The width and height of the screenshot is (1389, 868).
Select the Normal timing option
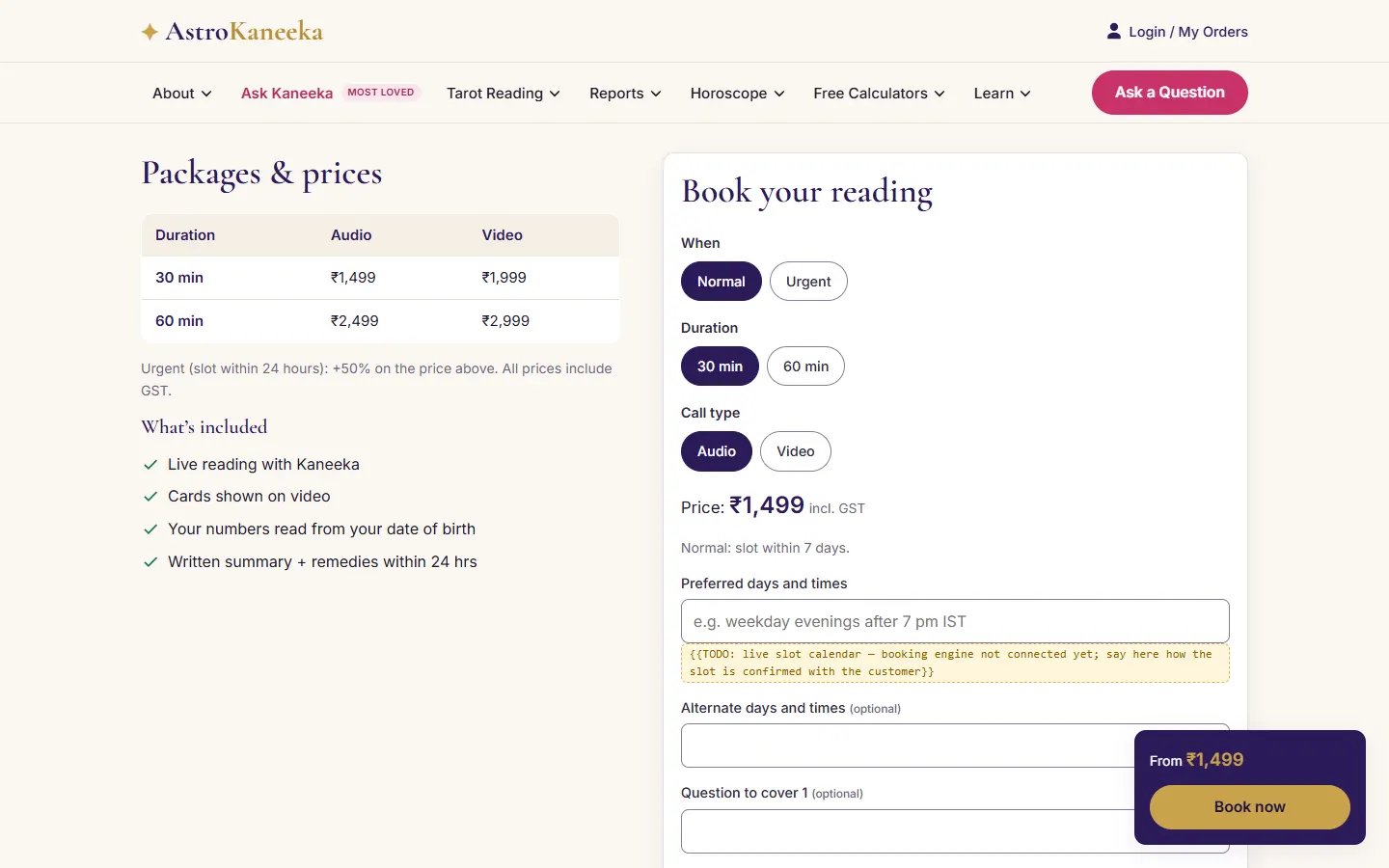pyautogui.click(x=722, y=282)
